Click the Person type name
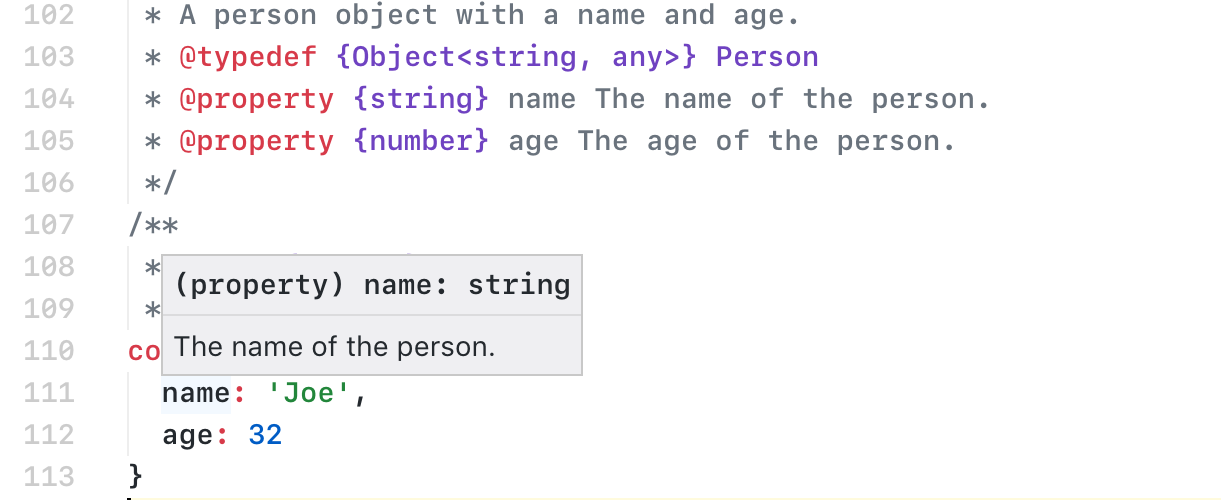Image resolution: width=1221 pixels, height=500 pixels. [x=767, y=57]
